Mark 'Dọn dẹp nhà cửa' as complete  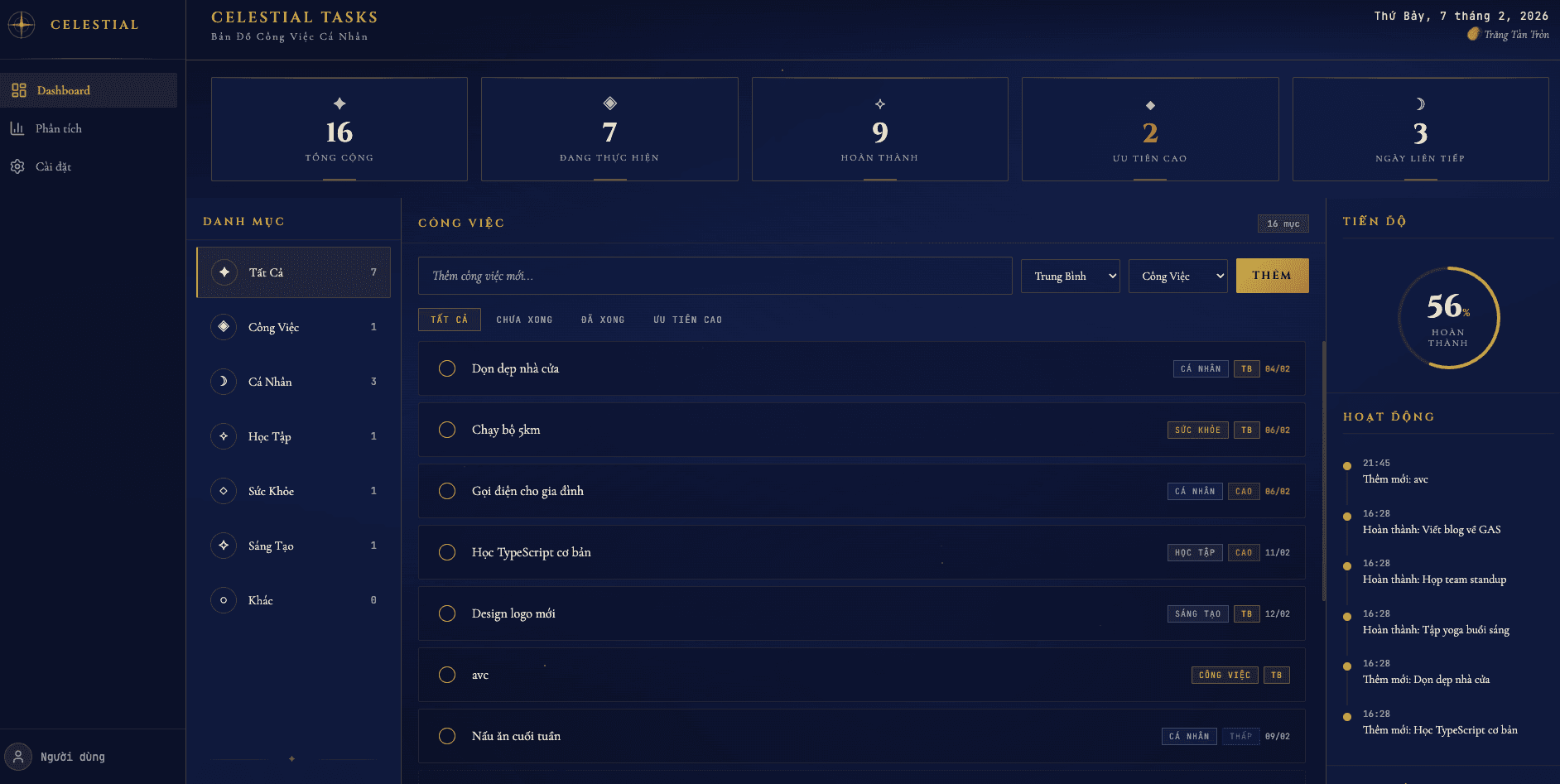point(447,368)
